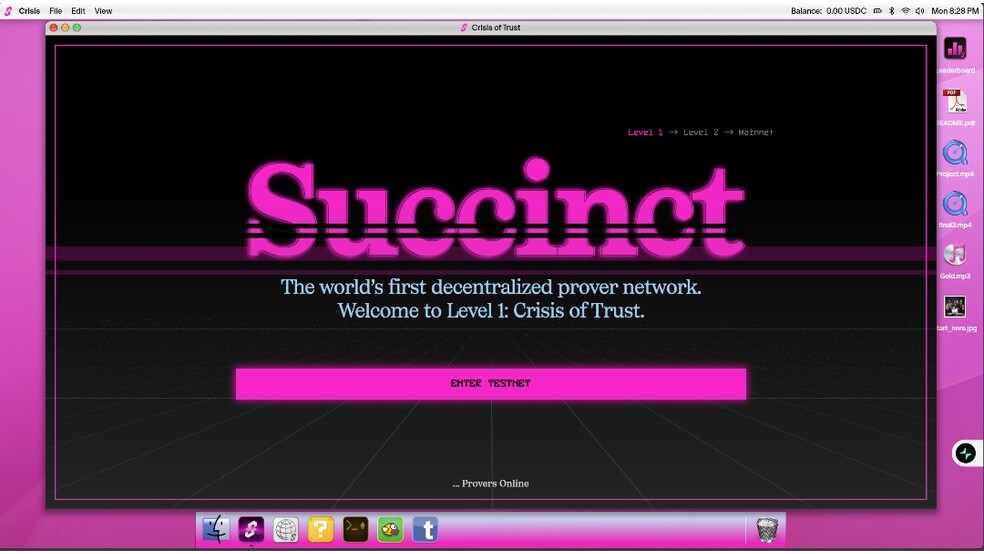Click the Balance 0.00 USDC indicator
984x554 pixels.
828,11
